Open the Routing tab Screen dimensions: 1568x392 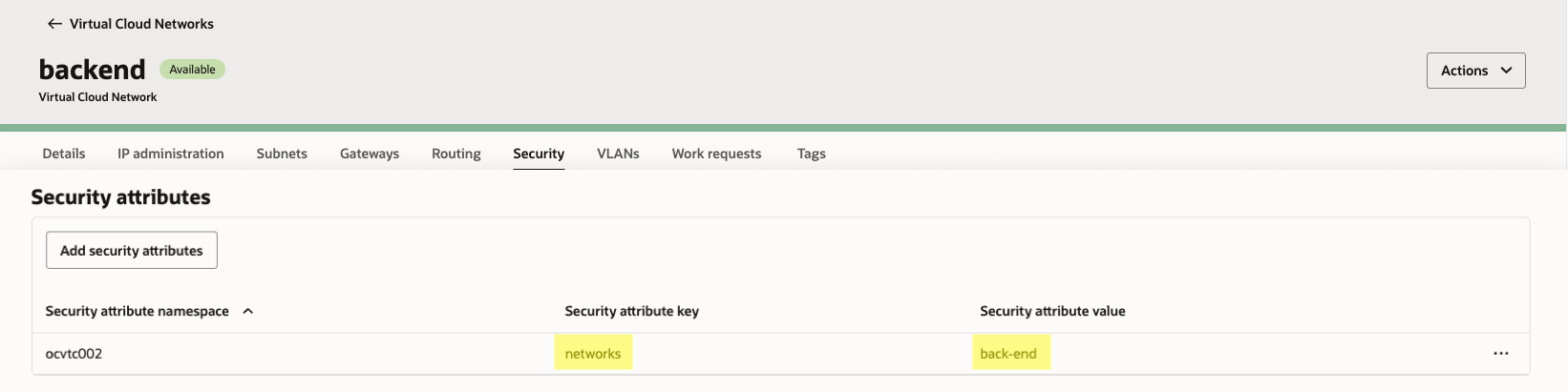click(x=456, y=154)
